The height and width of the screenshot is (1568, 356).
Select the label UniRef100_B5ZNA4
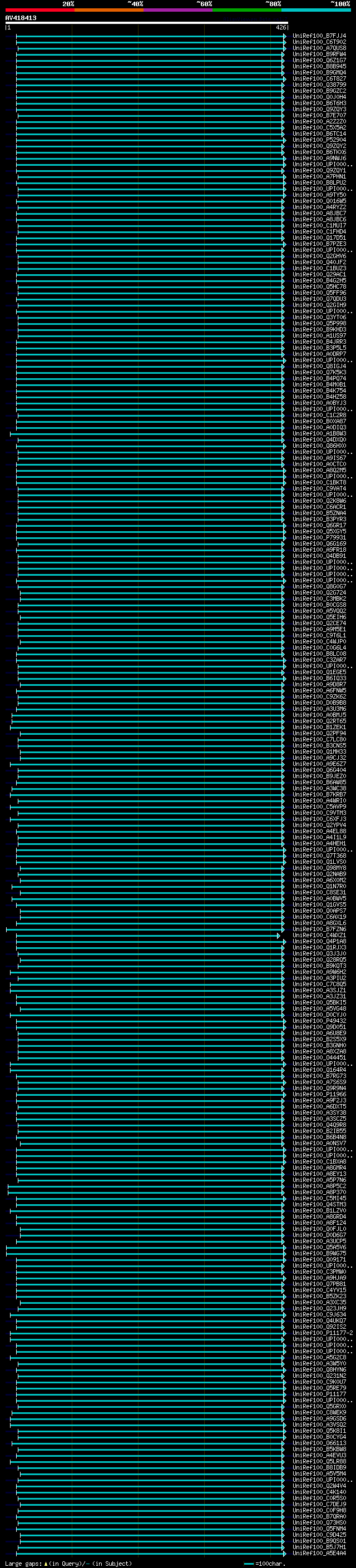coord(319,513)
